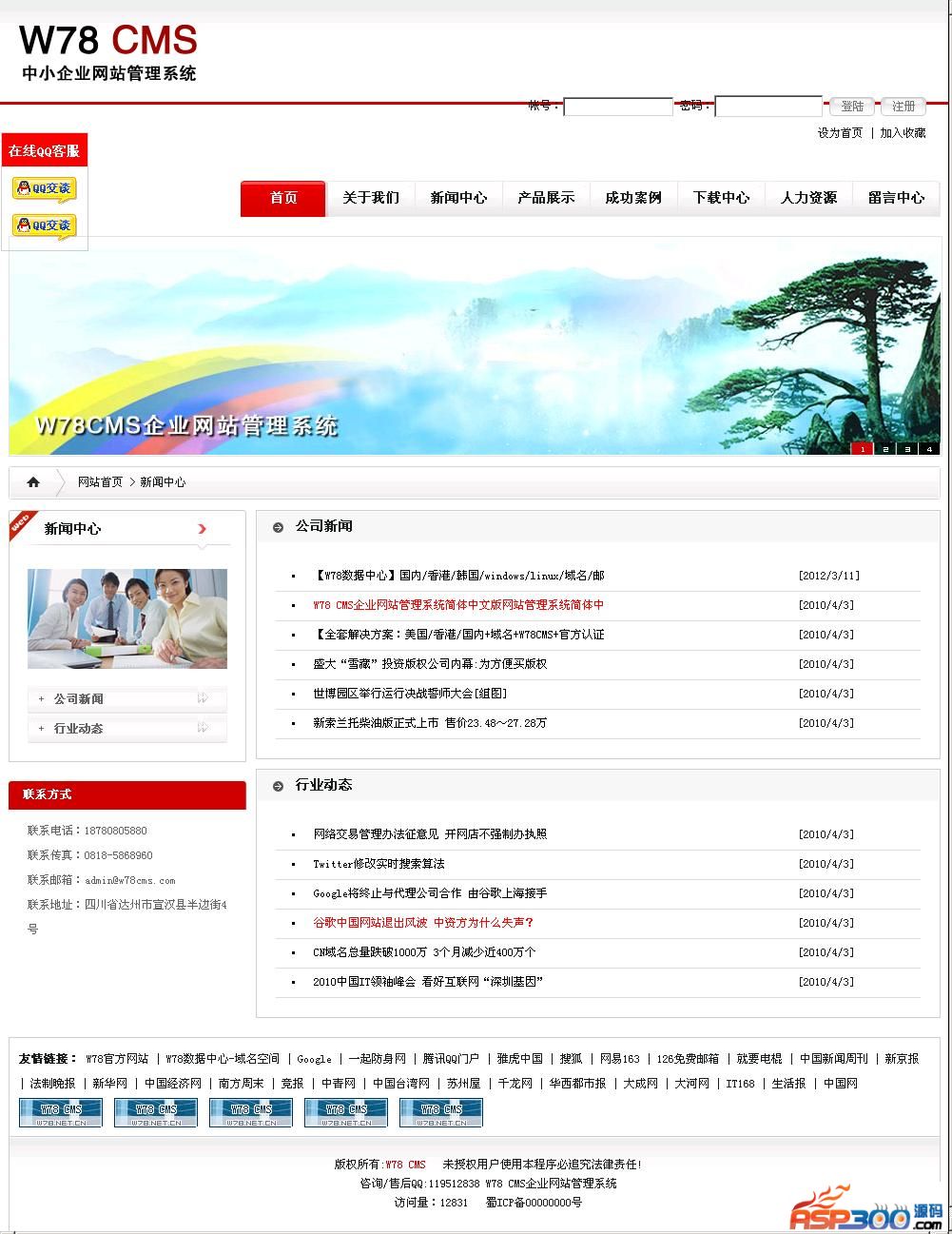The width and height of the screenshot is (952, 1234).
Task: Open the 下载中心 navigation tab
Action: click(x=721, y=198)
